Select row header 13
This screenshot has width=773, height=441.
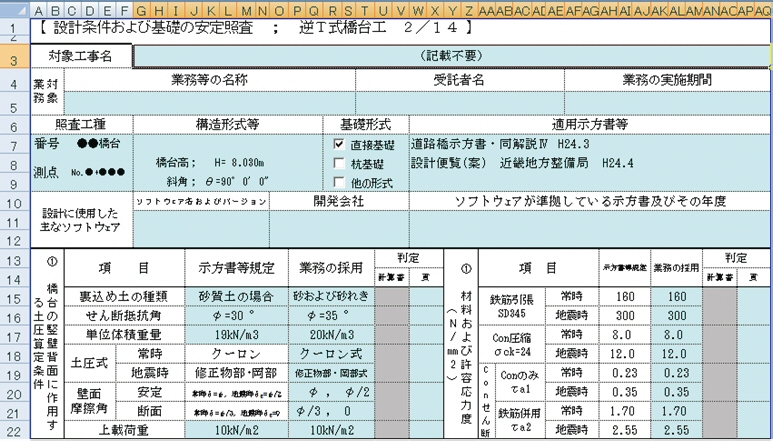(13, 260)
